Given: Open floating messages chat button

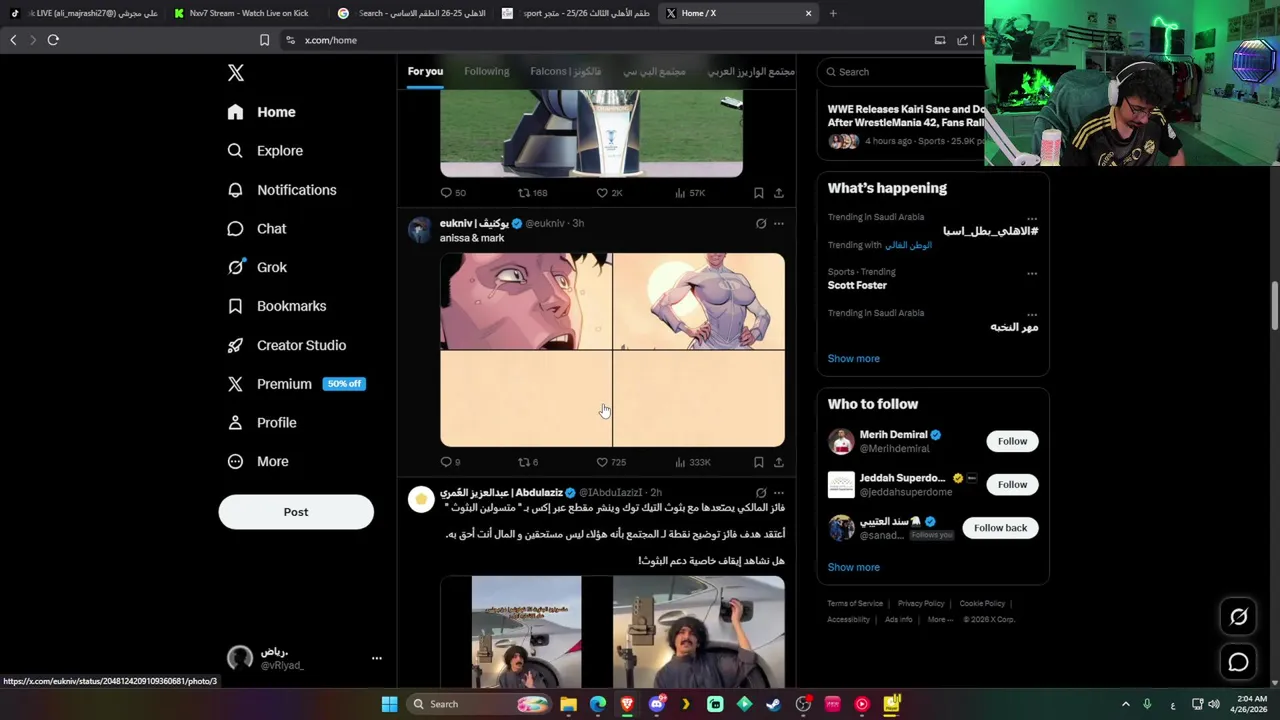Looking at the screenshot, I should pyautogui.click(x=1238, y=662).
